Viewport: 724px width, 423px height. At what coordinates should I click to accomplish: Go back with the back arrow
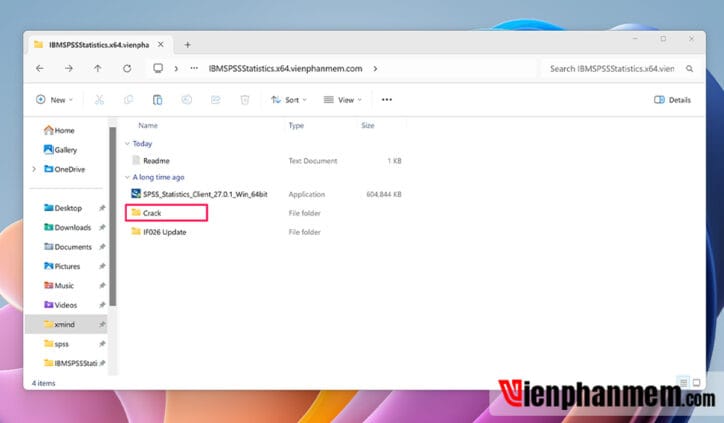point(40,68)
